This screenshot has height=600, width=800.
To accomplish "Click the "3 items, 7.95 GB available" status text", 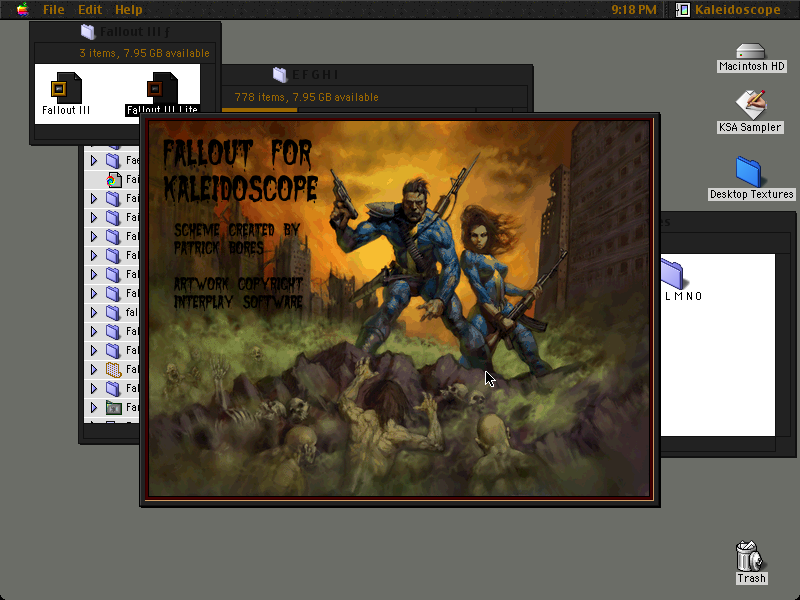I will click(x=144, y=53).
